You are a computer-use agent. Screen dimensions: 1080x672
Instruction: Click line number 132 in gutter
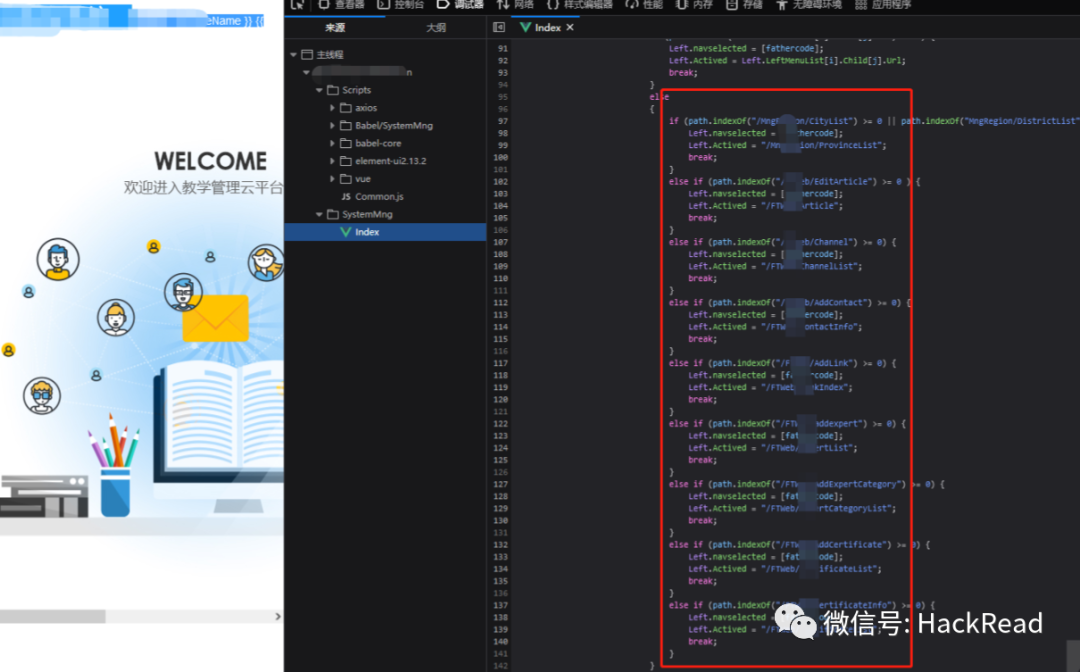coord(501,545)
